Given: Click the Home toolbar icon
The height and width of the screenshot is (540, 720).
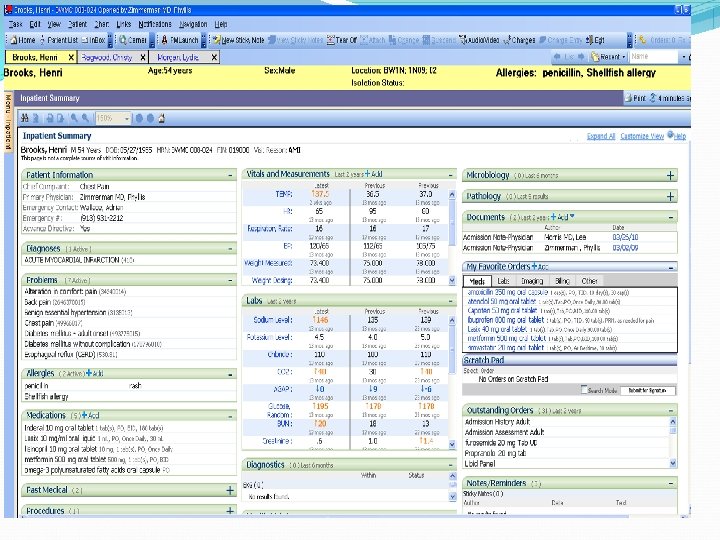Looking at the screenshot, I should point(23,40).
